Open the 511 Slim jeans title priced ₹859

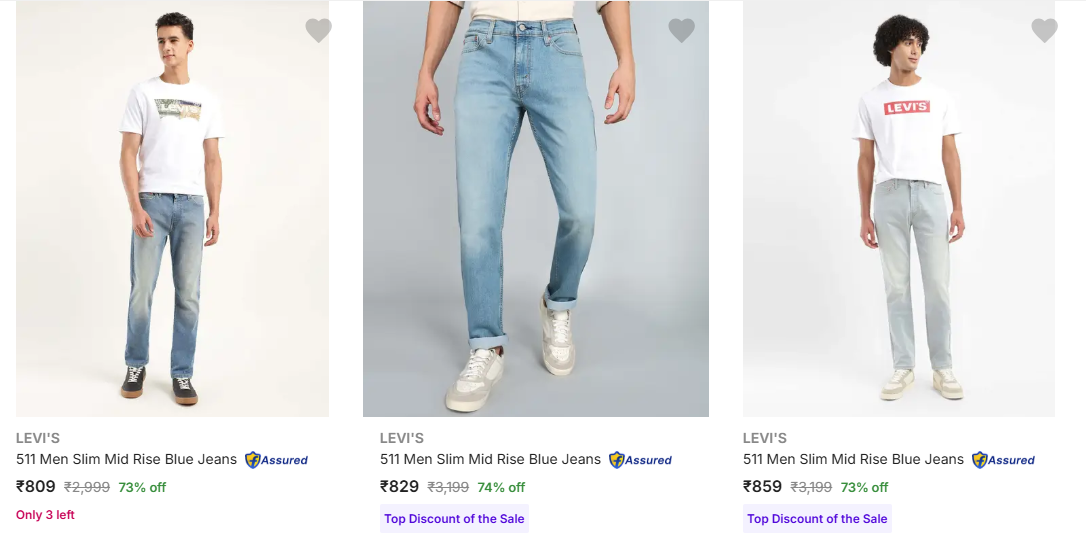[853, 460]
